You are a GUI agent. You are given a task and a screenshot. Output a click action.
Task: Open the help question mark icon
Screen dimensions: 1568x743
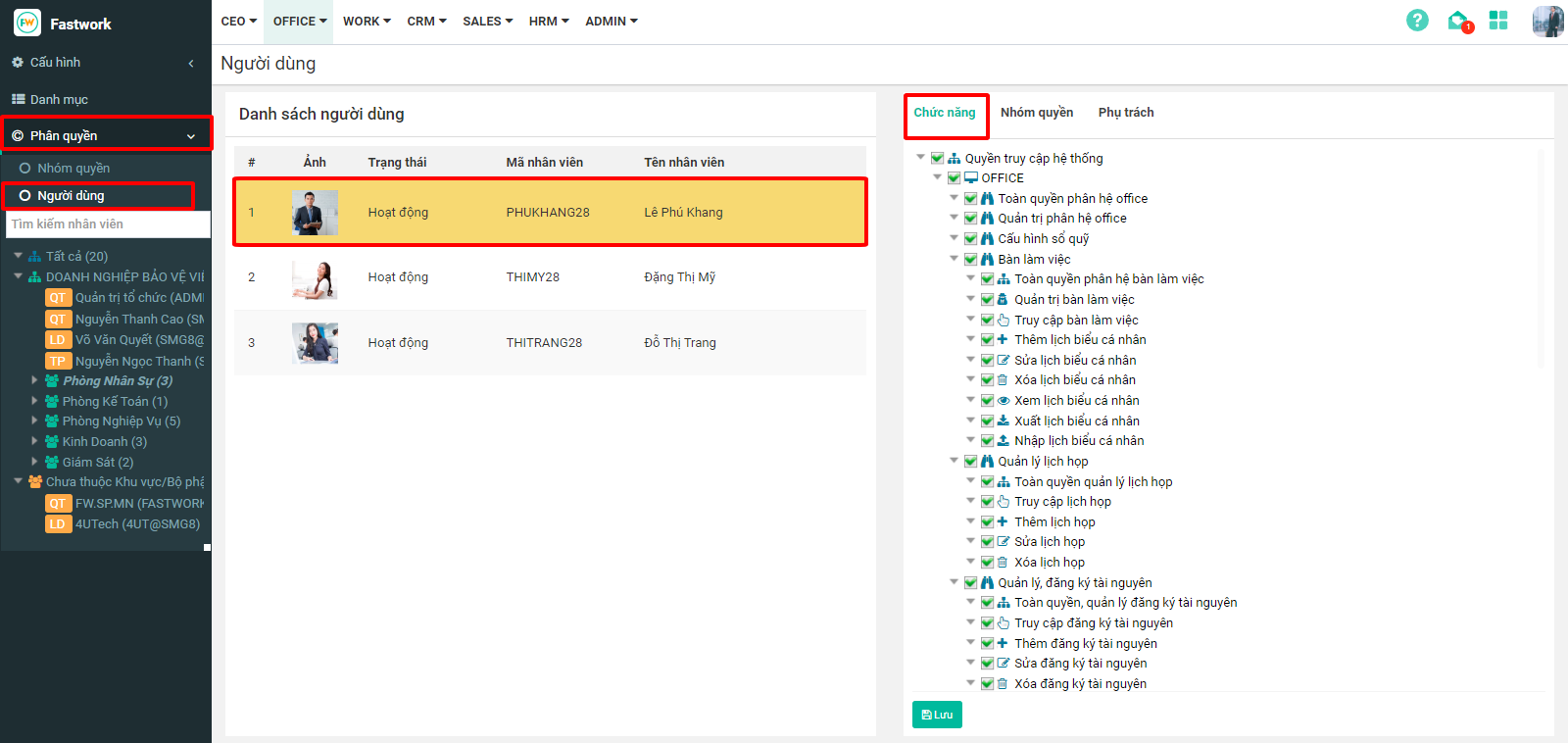click(1417, 21)
